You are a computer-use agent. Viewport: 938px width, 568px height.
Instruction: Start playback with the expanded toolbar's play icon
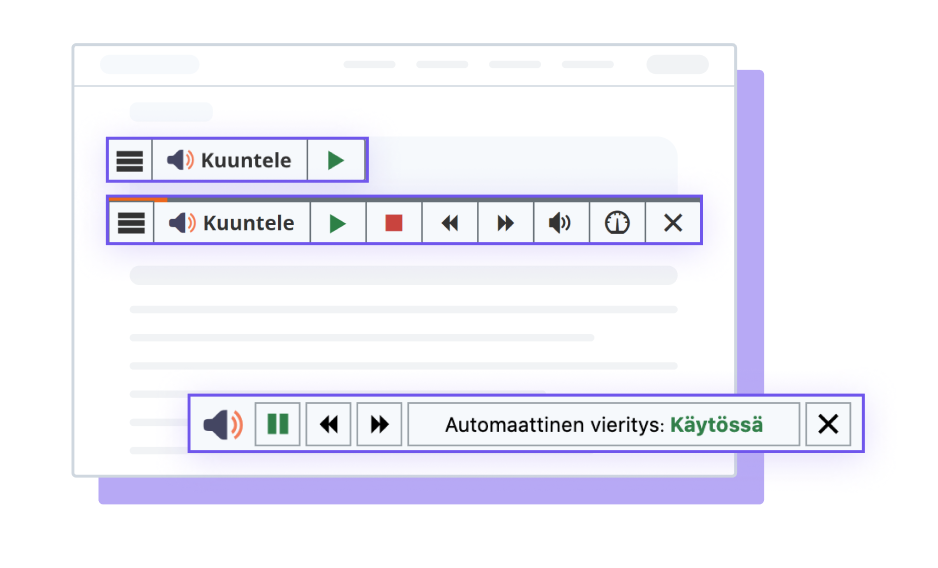[x=338, y=223]
